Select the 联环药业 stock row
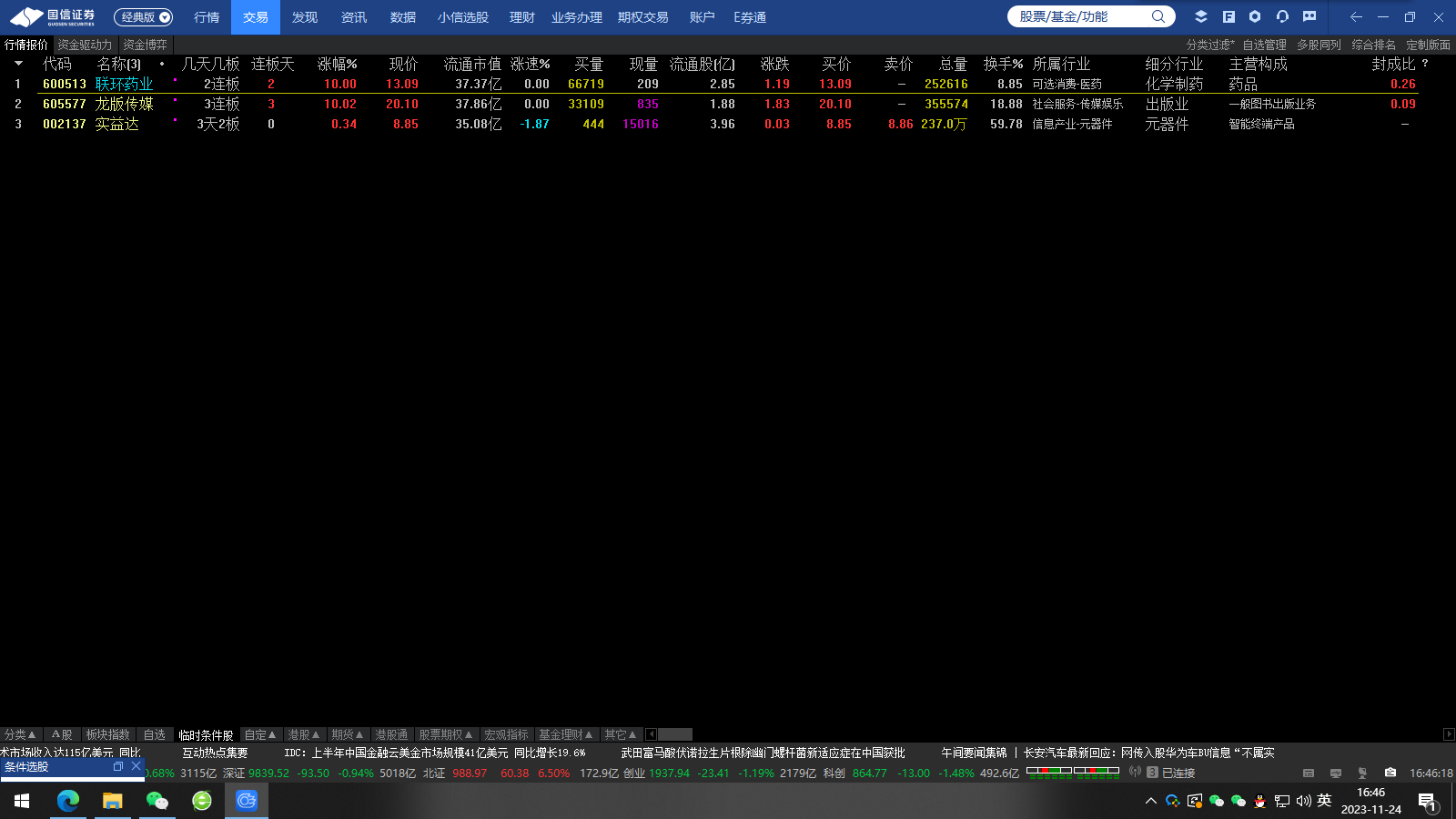The height and width of the screenshot is (819, 1456). click(728, 84)
